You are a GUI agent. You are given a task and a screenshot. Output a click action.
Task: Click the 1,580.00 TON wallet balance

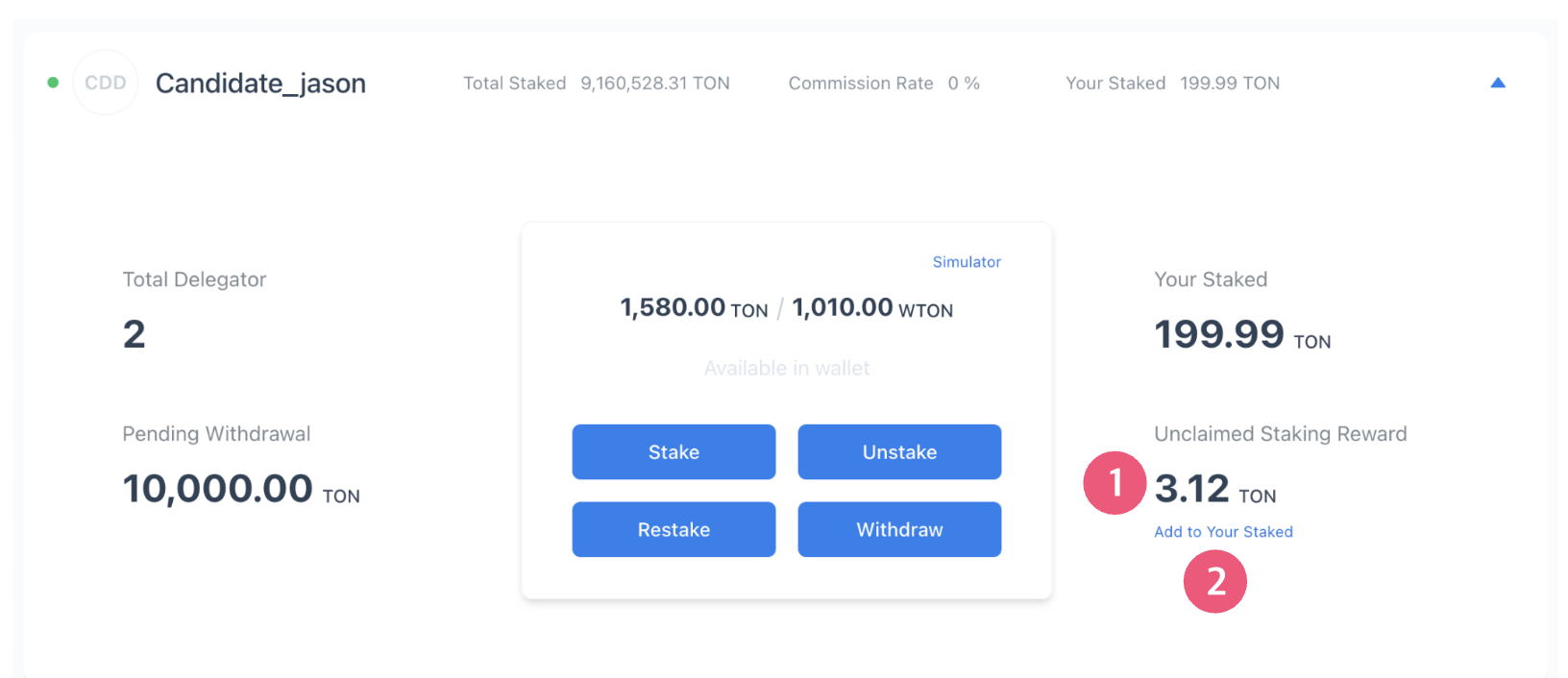694,308
